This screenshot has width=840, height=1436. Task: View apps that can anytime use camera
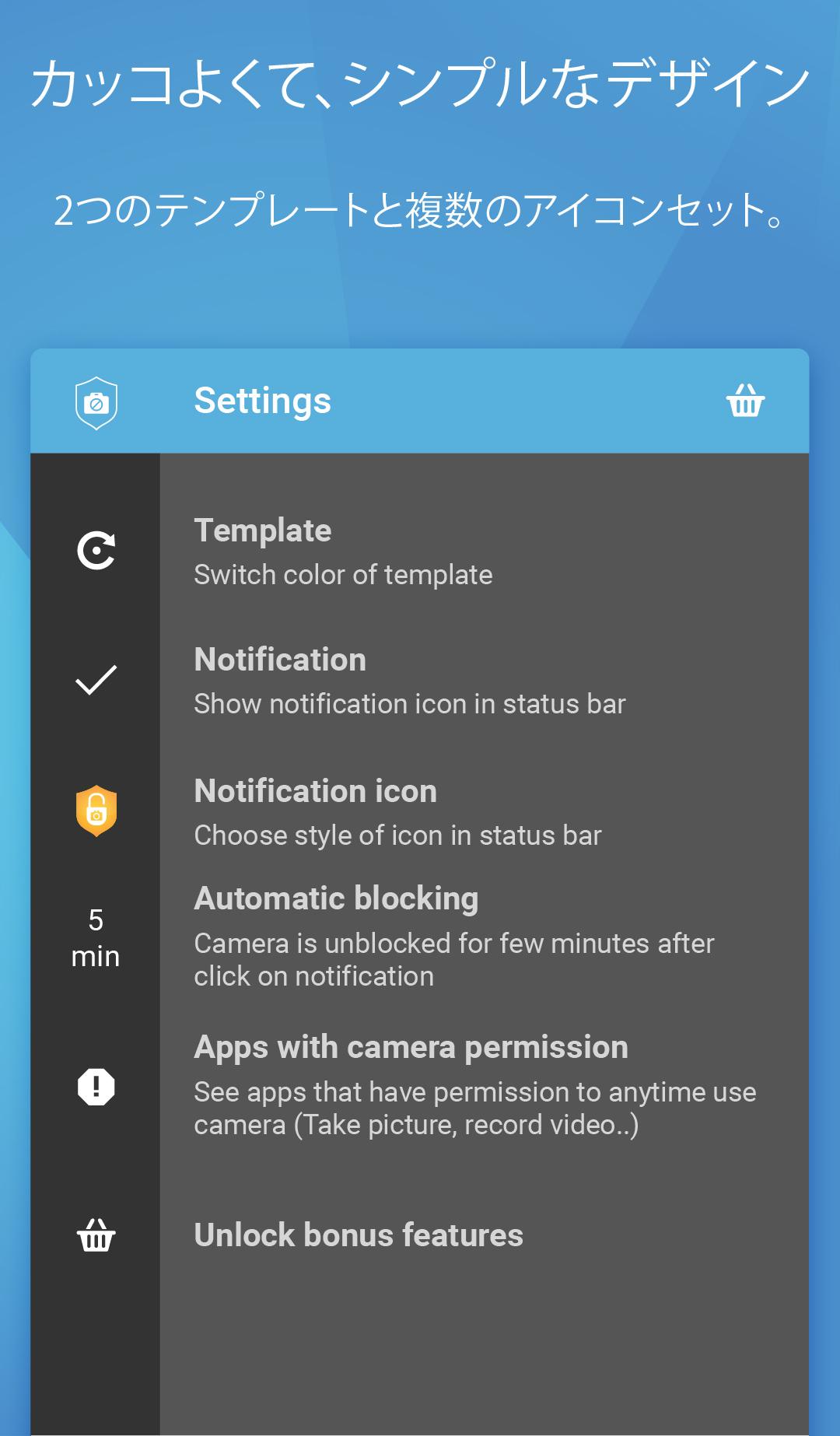(x=475, y=1109)
